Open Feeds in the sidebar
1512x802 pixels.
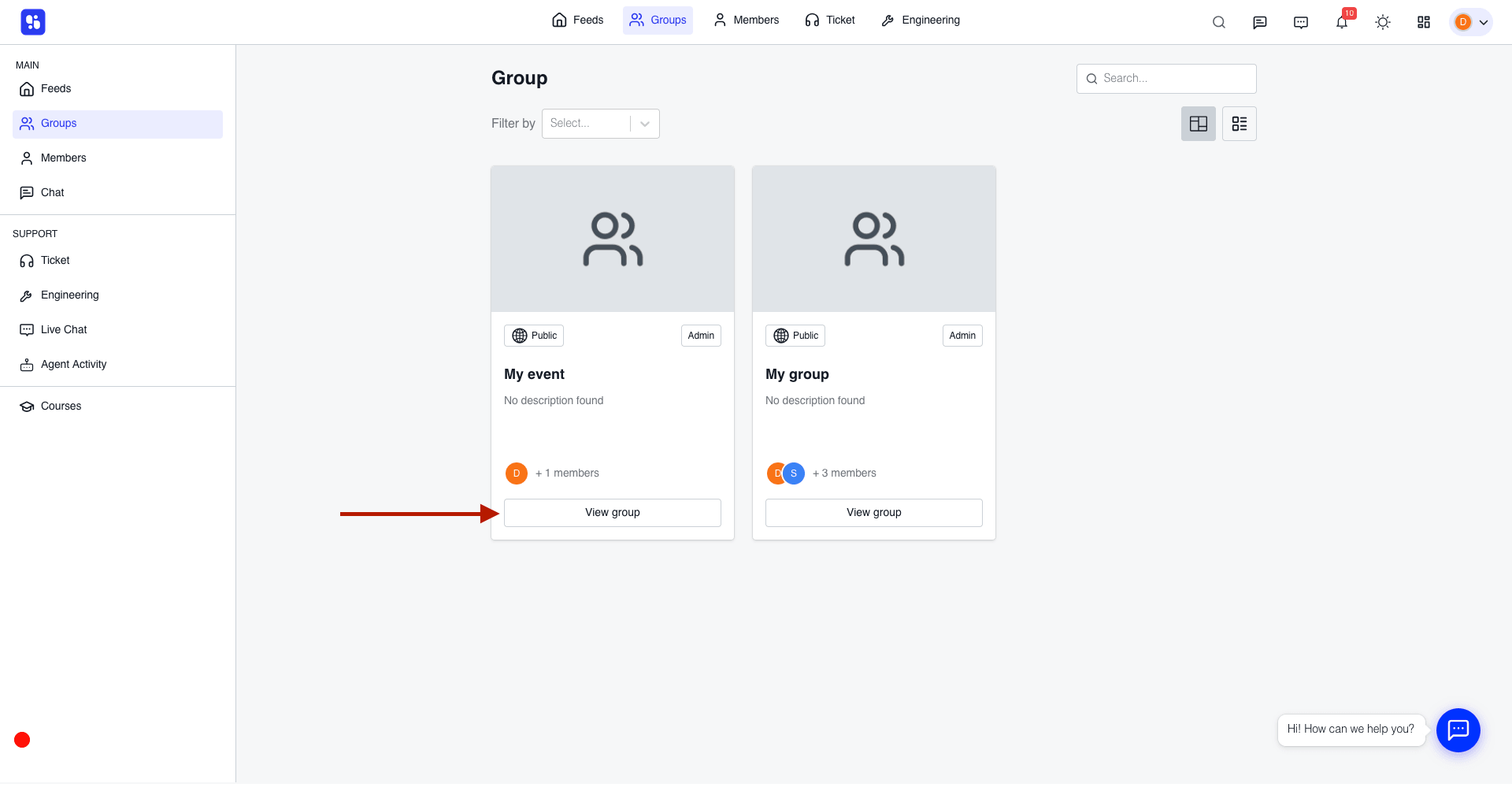click(x=117, y=89)
